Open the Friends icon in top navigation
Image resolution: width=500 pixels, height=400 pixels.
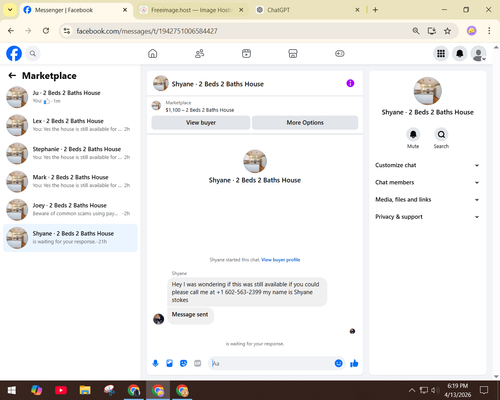tap(199, 53)
